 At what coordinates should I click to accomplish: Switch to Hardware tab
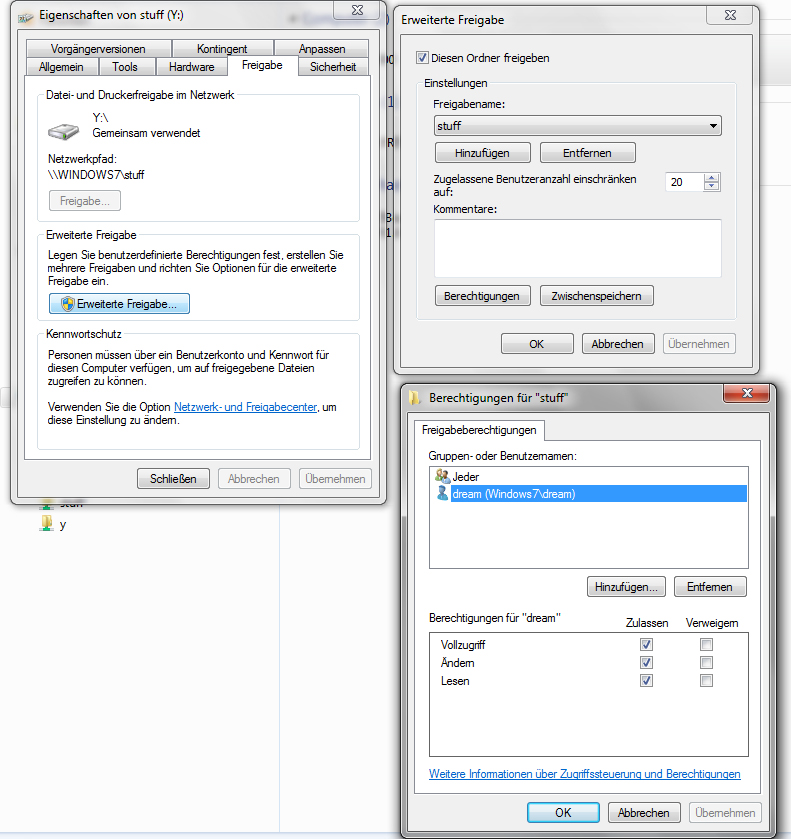tap(192, 67)
